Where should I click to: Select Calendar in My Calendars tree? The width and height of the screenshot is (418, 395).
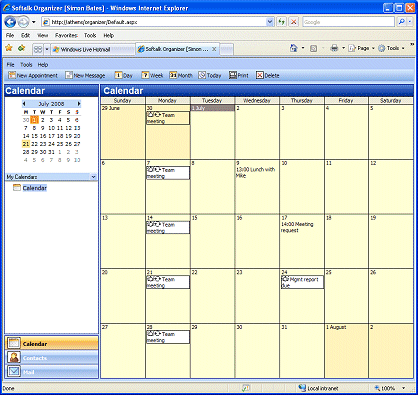[x=34, y=188]
